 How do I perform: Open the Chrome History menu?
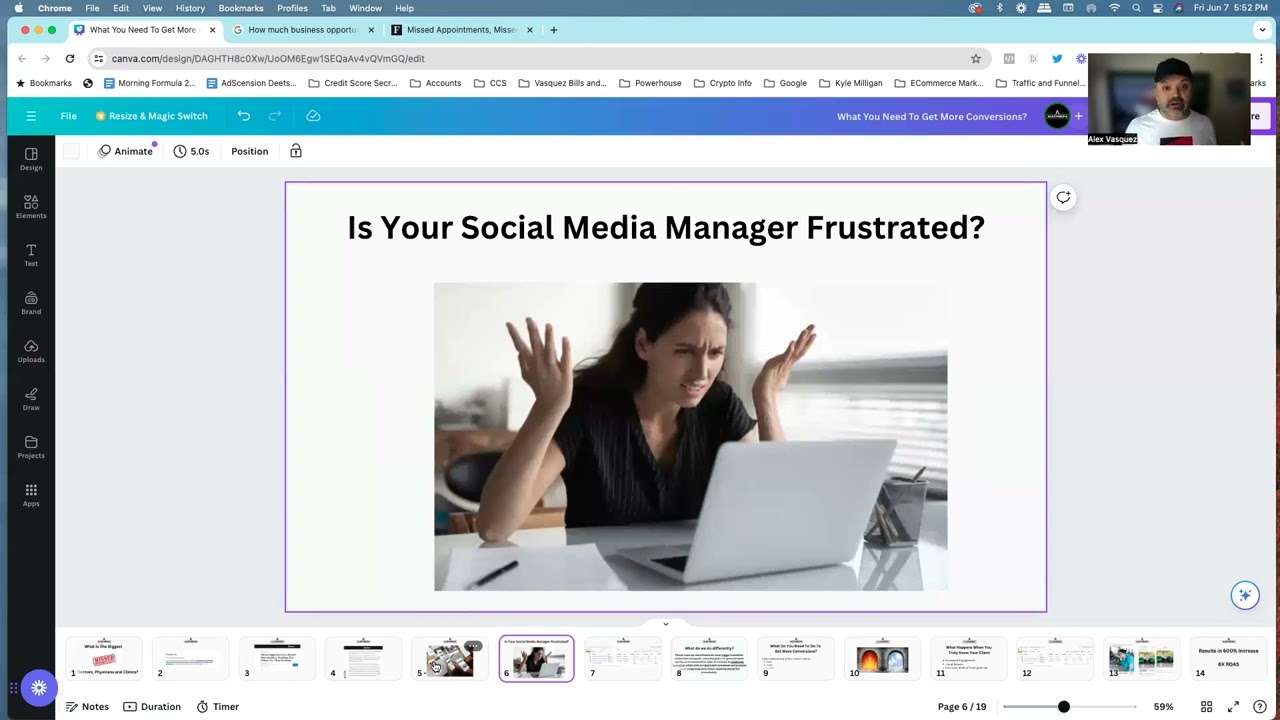coord(190,8)
